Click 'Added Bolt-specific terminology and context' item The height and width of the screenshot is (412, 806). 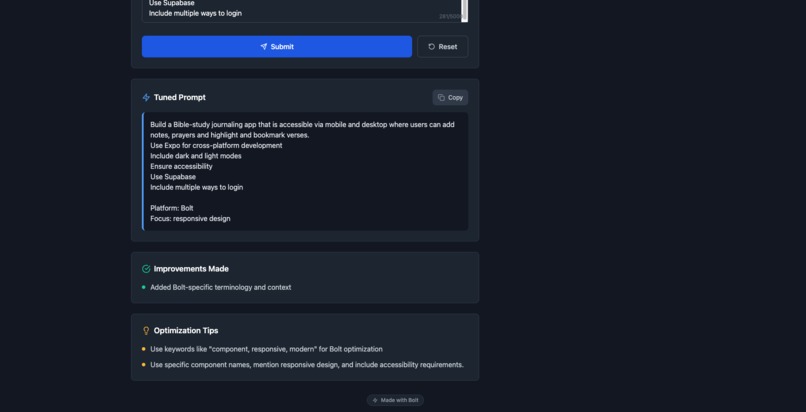(x=221, y=288)
